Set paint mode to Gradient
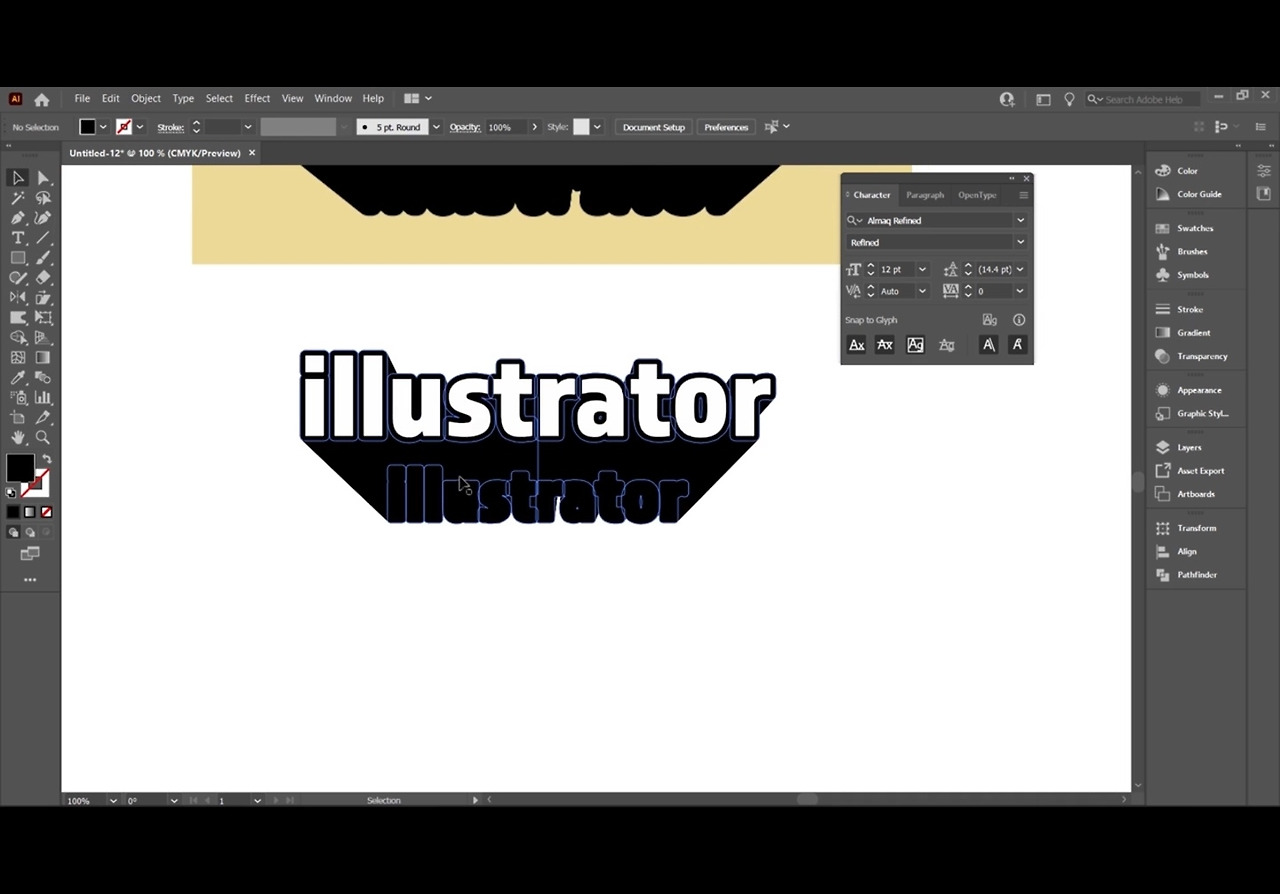Image resolution: width=1280 pixels, height=894 pixels. [29, 512]
